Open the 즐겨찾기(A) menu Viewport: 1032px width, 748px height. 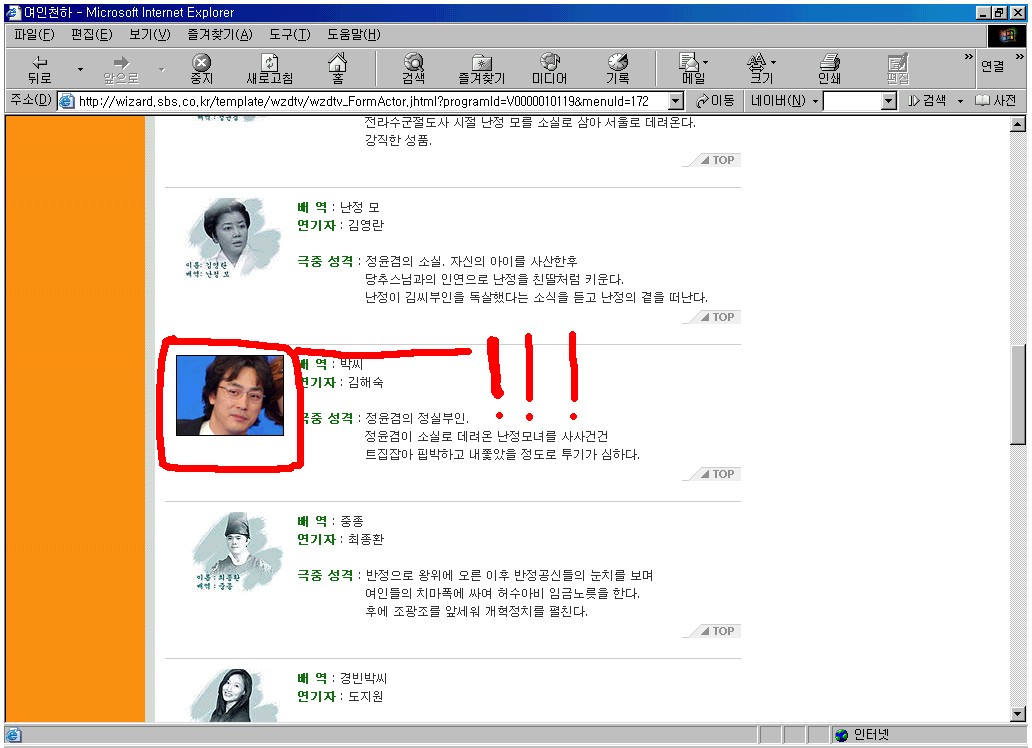point(219,35)
